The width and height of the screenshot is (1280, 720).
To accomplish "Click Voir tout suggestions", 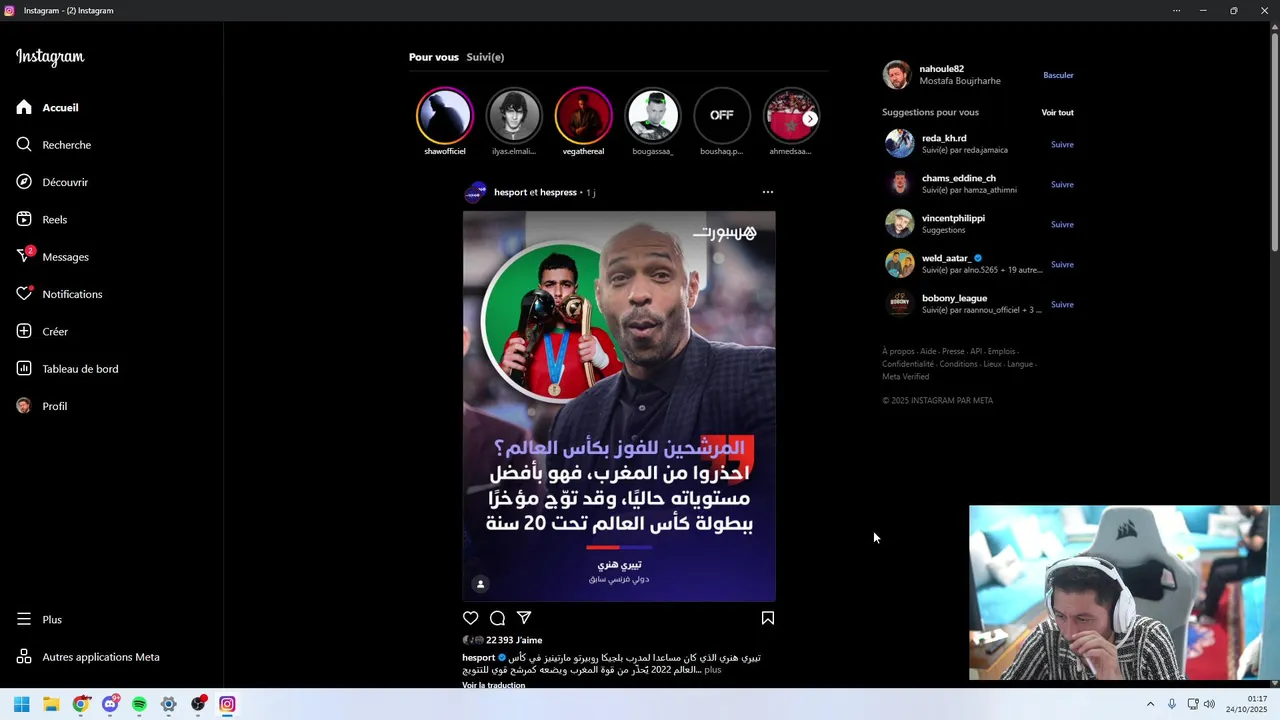I will pos(1057,112).
